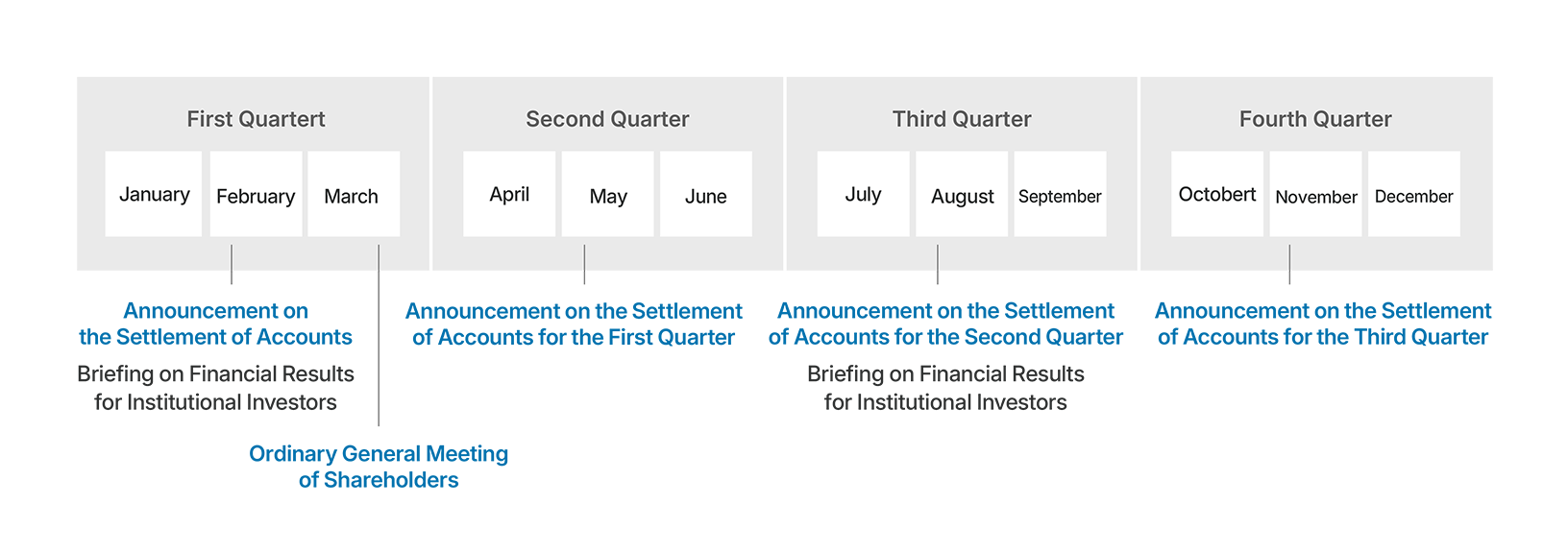This screenshot has height=552, width=1568.
Task: Click the September month box
Action: coord(1060,194)
